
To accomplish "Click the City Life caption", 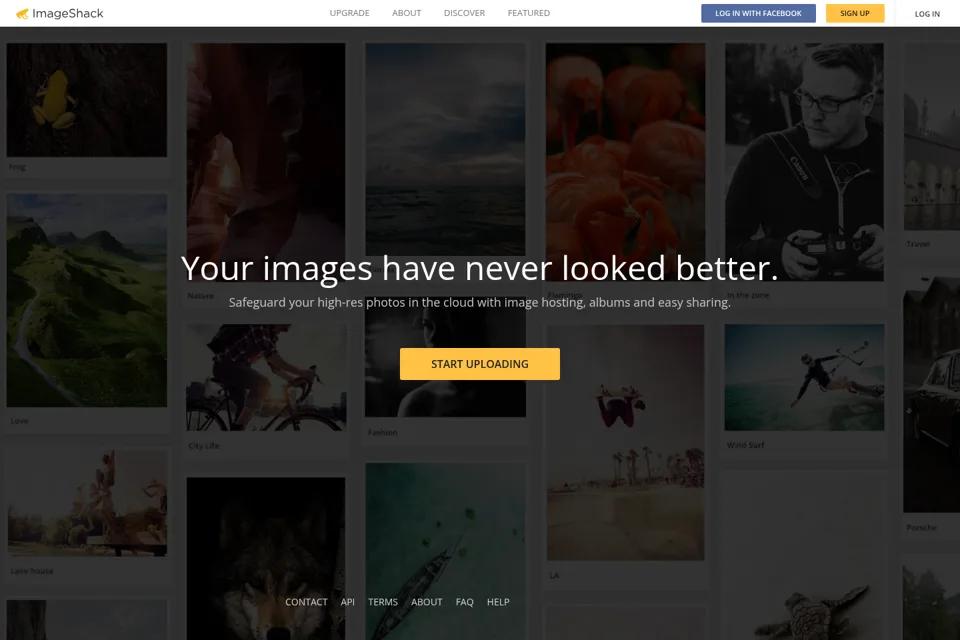I will (x=204, y=445).
